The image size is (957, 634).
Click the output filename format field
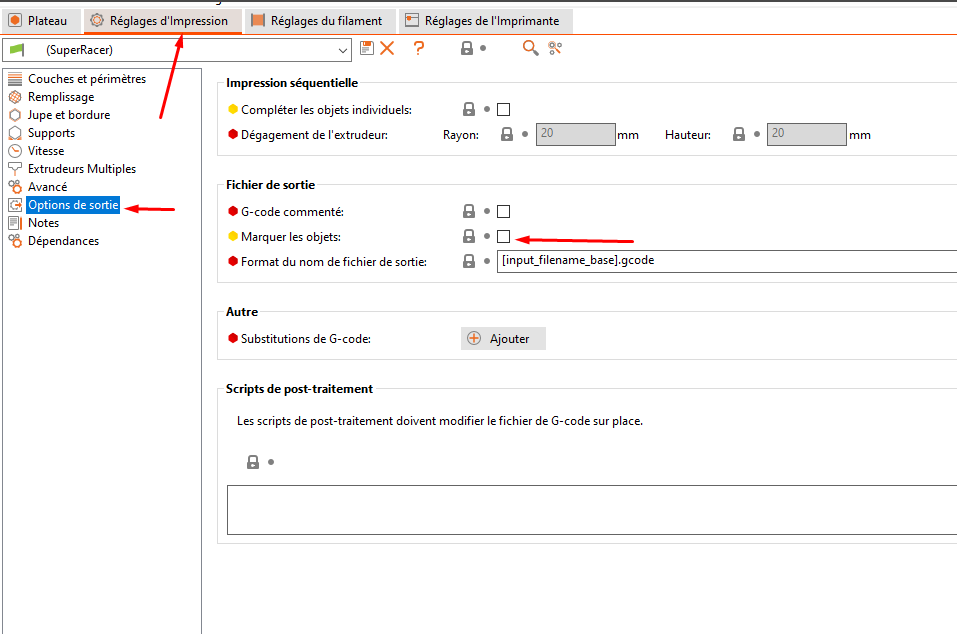tap(727, 261)
